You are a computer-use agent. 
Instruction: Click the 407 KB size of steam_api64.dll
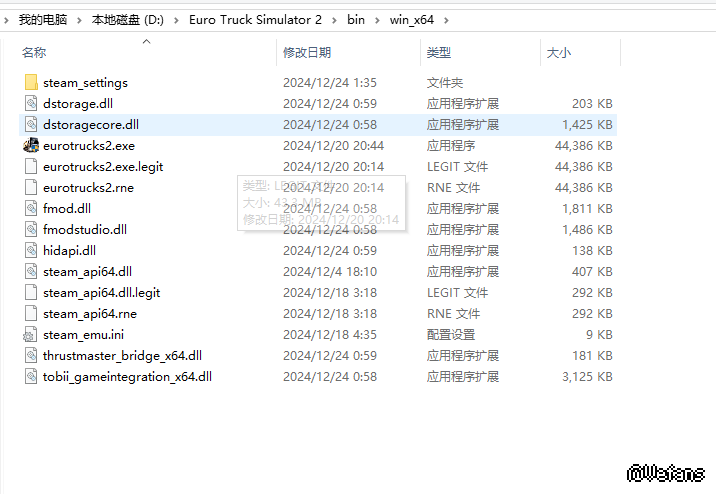(x=592, y=272)
